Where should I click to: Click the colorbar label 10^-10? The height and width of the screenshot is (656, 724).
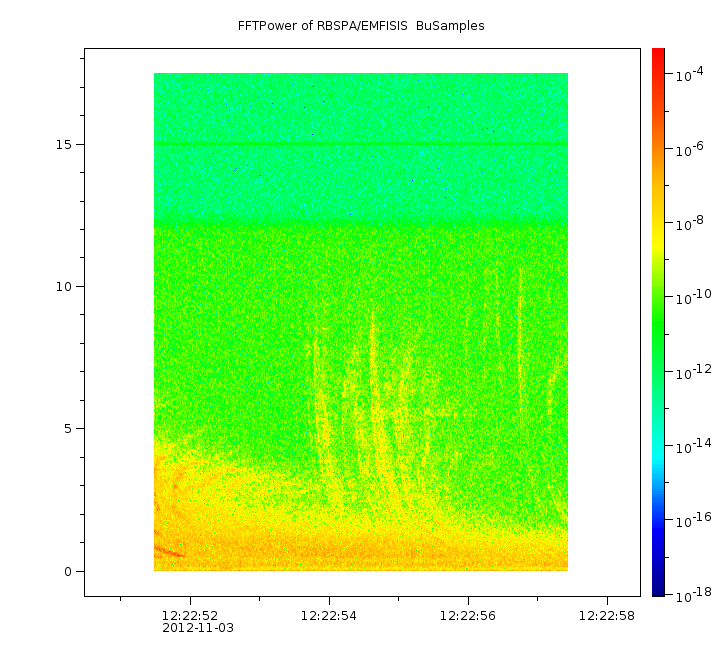[694, 297]
